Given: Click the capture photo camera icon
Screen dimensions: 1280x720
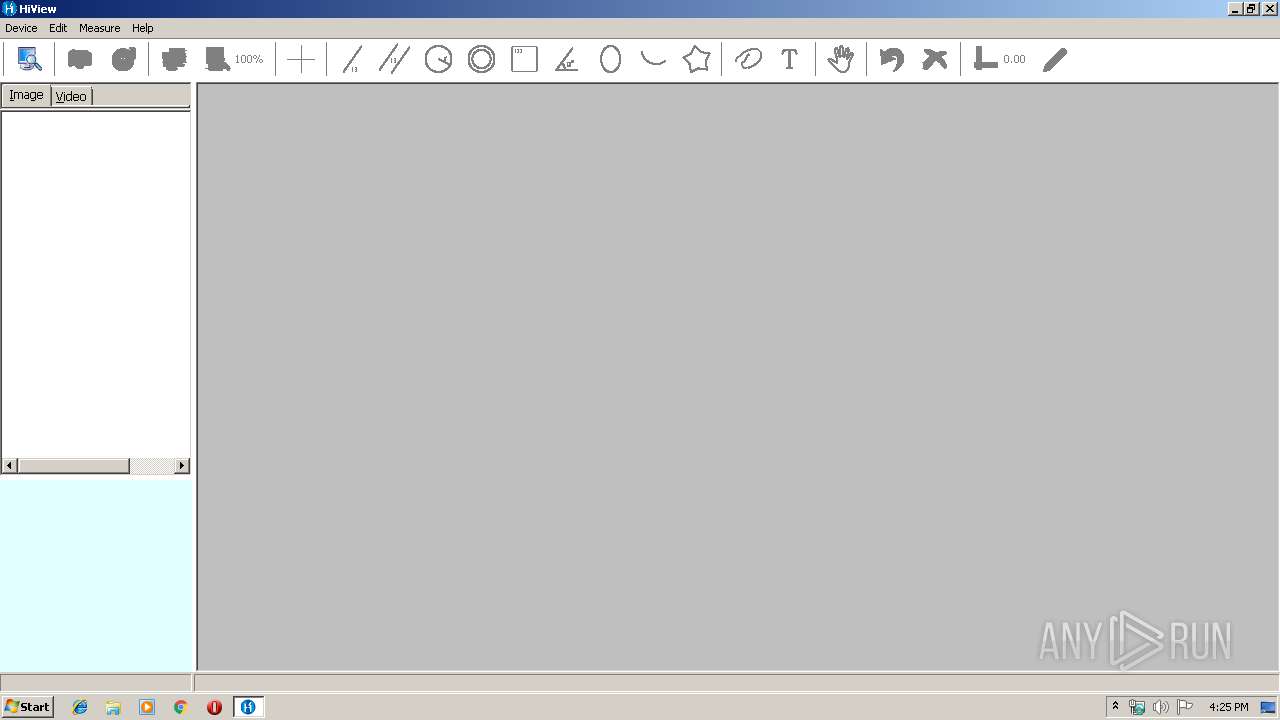Looking at the screenshot, I should pos(80,59).
